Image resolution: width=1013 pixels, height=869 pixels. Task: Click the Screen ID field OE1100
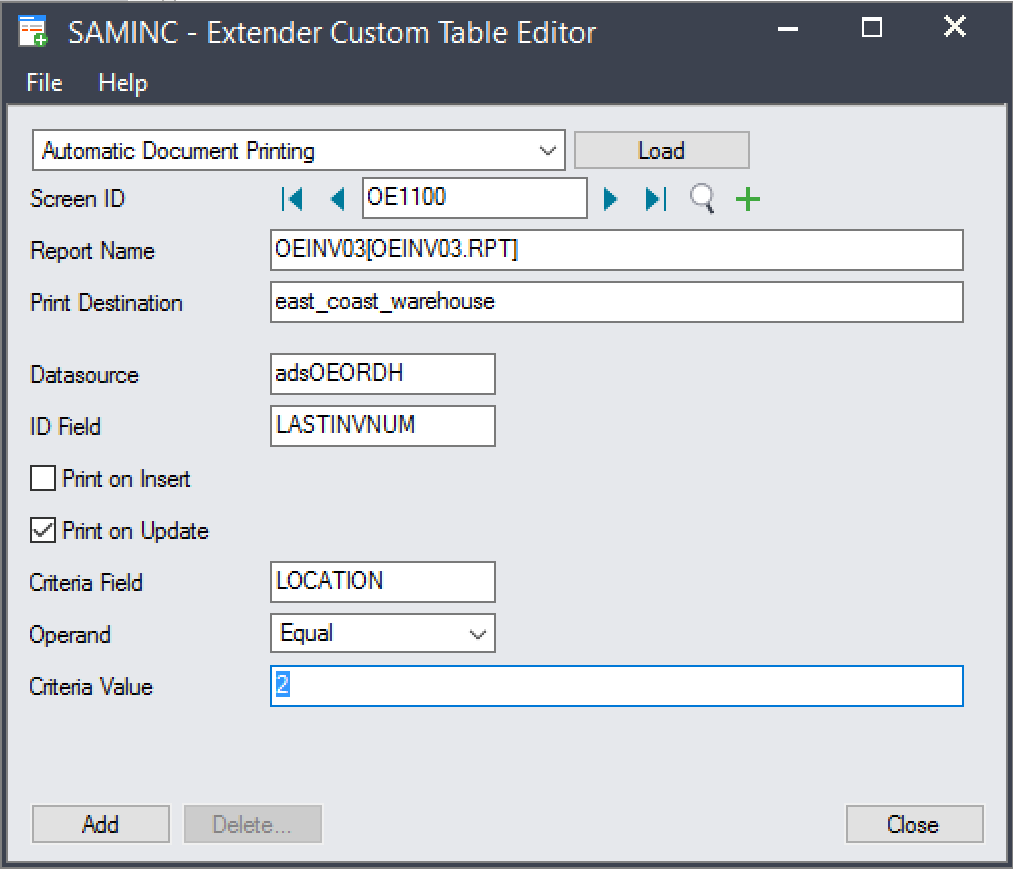[475, 198]
